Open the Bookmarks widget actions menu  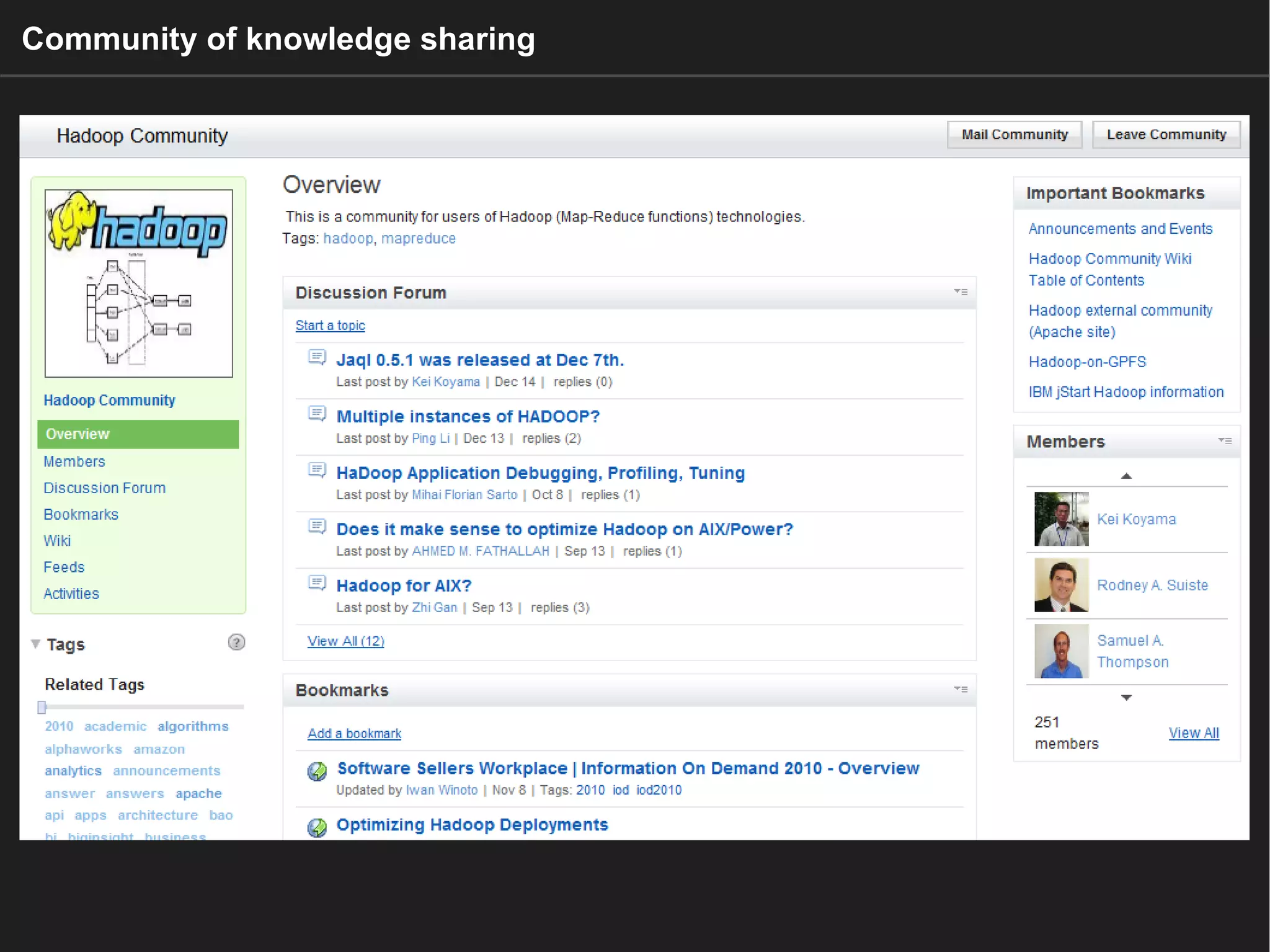[x=961, y=689]
